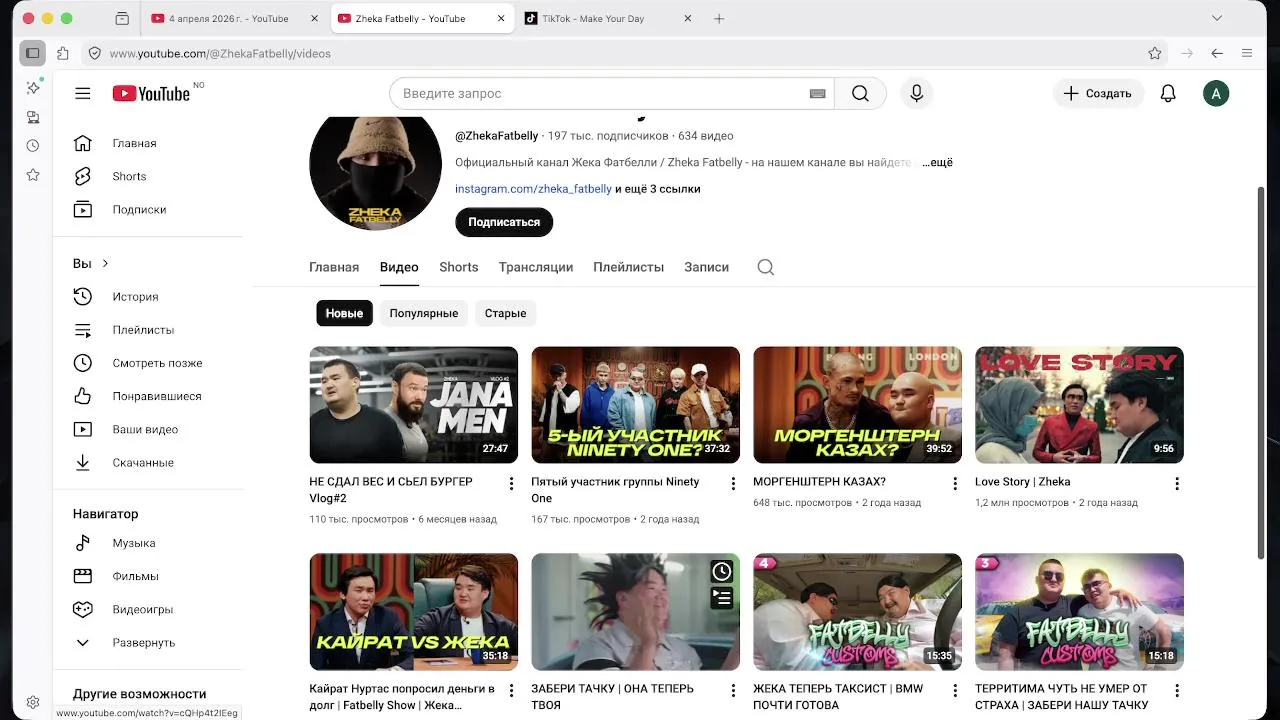Screen dimensions: 1280x720
Task: Switch to channel Главная tab
Action: click(x=334, y=267)
